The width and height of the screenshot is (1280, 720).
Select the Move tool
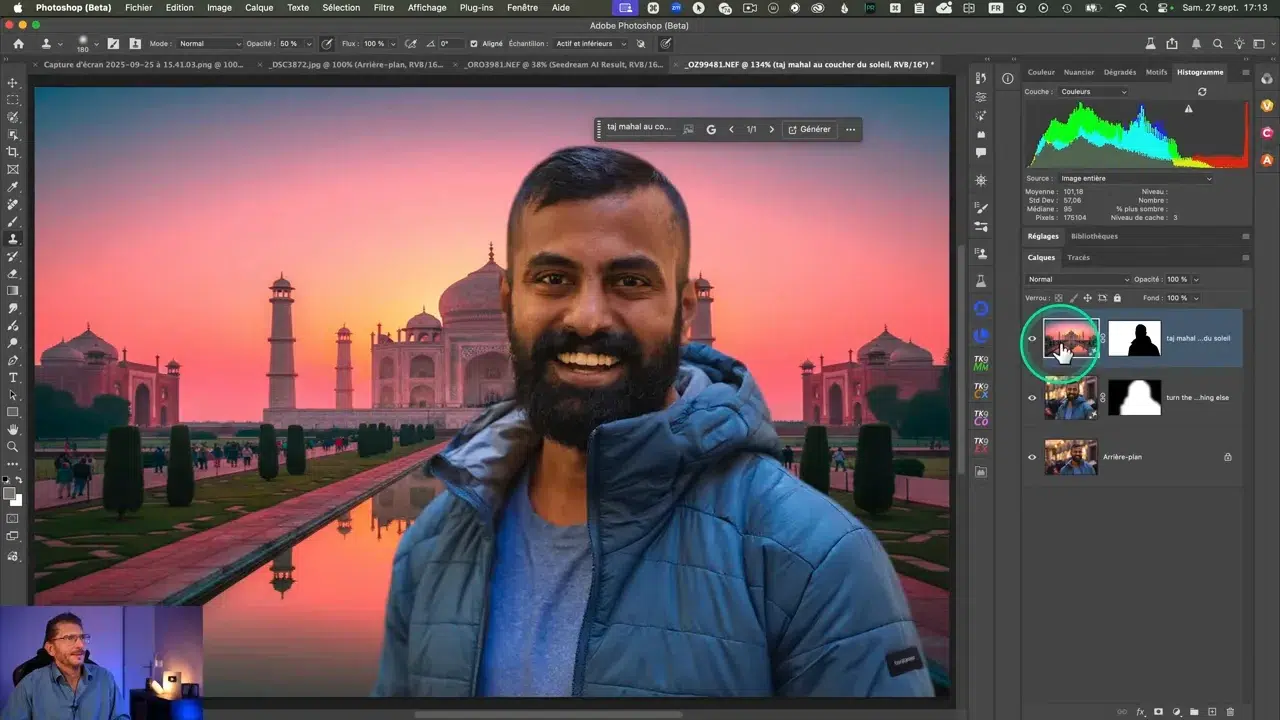point(13,83)
